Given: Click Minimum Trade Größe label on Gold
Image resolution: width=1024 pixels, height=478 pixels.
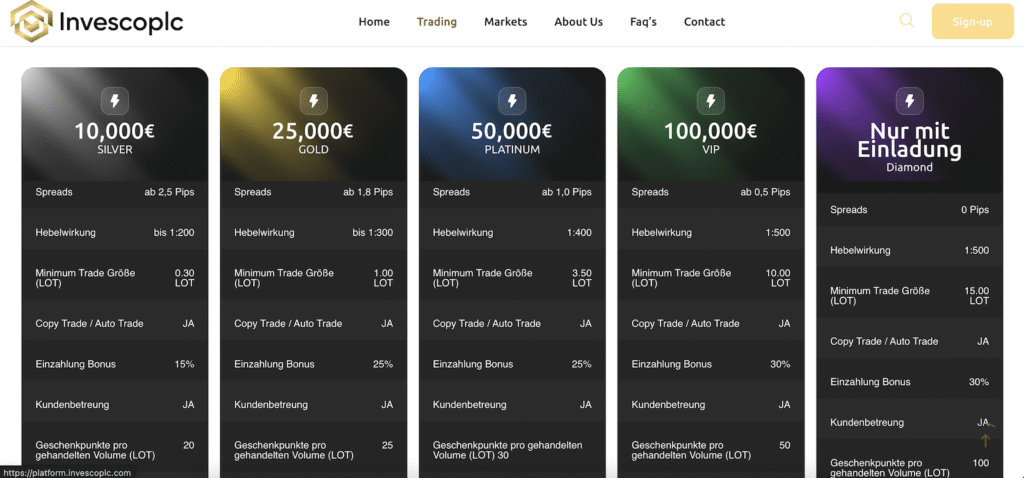Looking at the screenshot, I should (284, 278).
